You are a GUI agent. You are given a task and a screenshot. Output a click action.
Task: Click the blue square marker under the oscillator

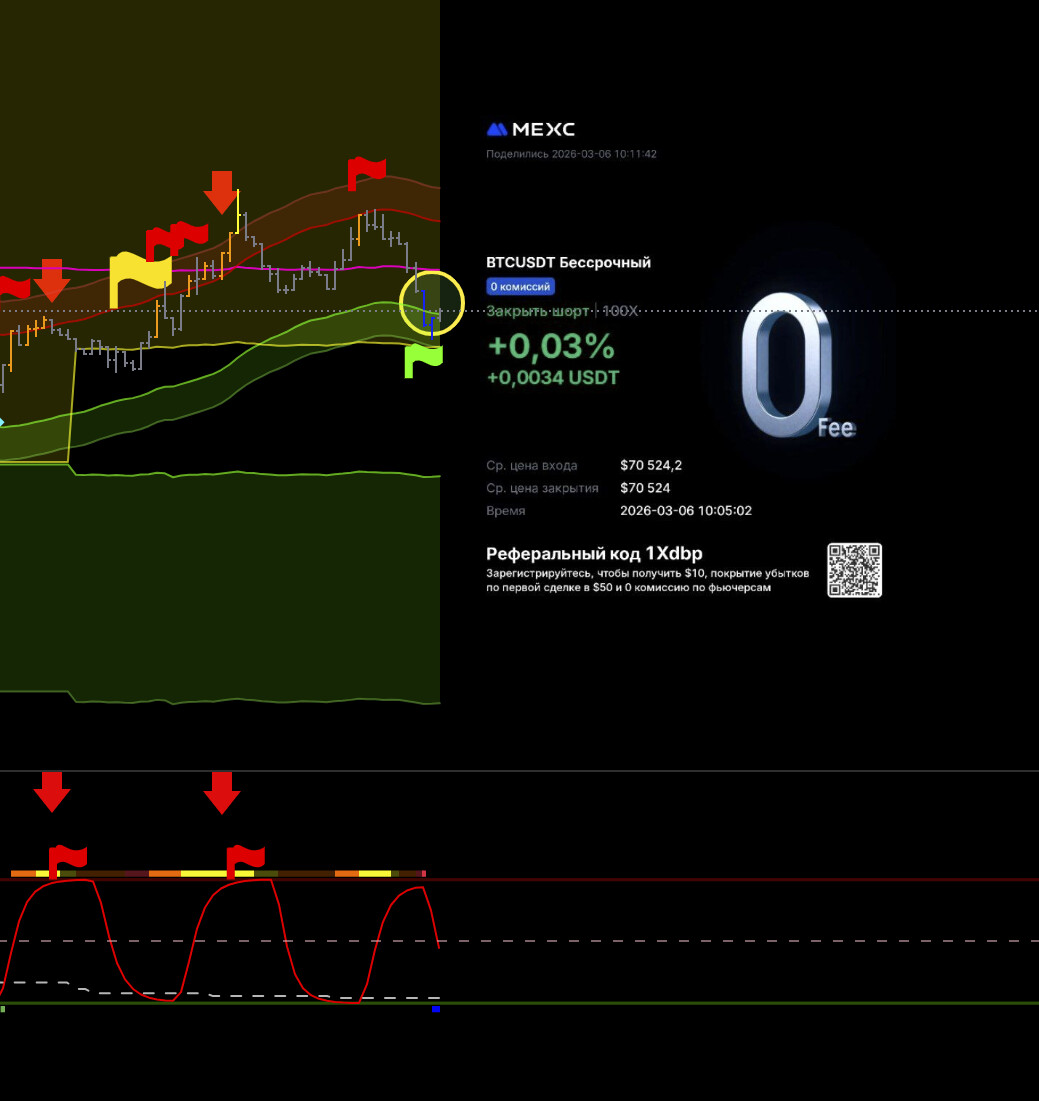tap(436, 1009)
